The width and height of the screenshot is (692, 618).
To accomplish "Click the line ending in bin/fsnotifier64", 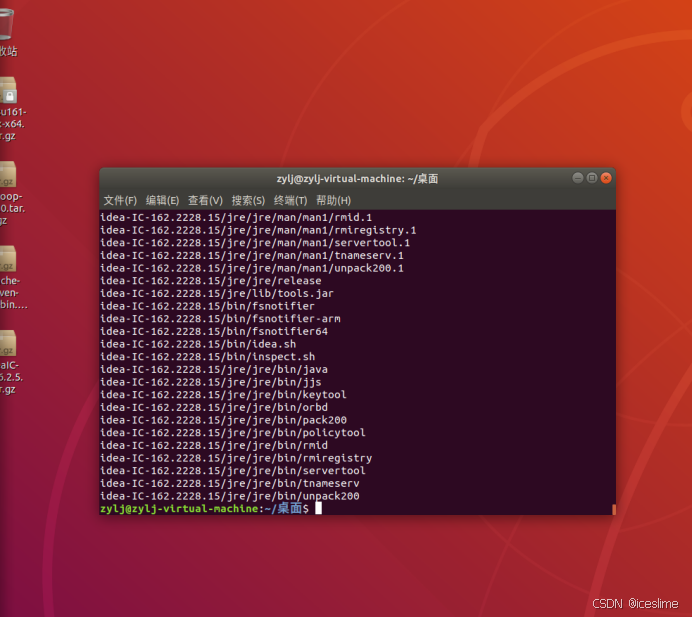I will [x=214, y=332].
